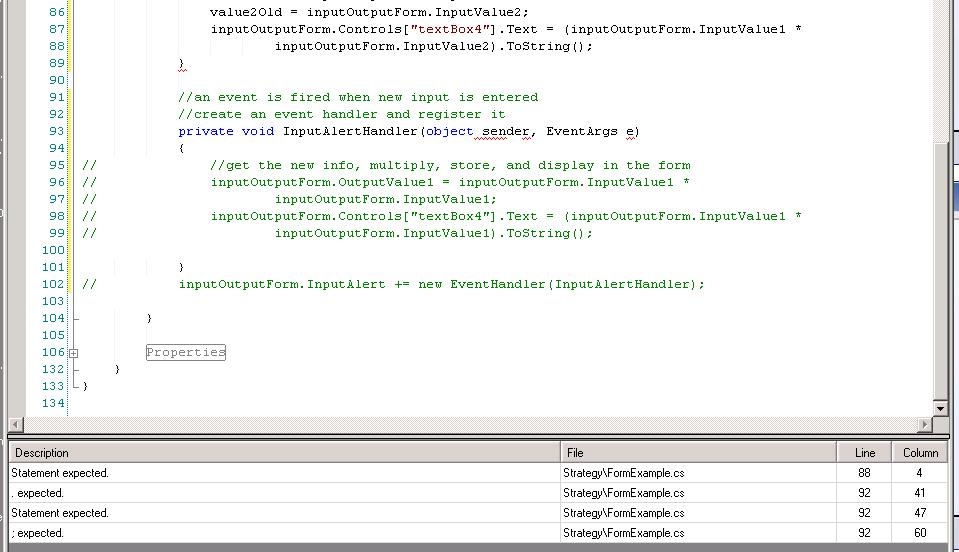Image resolution: width=959 pixels, height=552 pixels.
Task: Click the horizontal scrollbar right arrow
Action: pos(925,424)
